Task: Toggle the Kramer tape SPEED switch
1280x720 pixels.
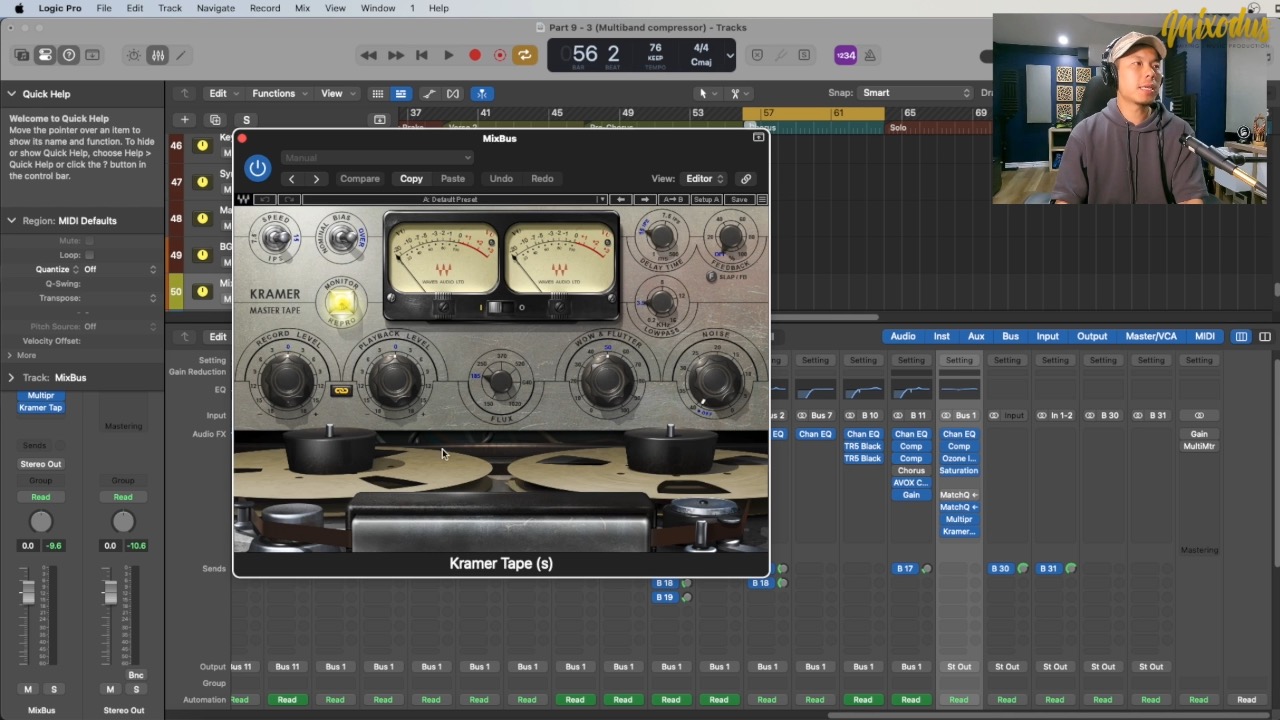Action: 276,238
